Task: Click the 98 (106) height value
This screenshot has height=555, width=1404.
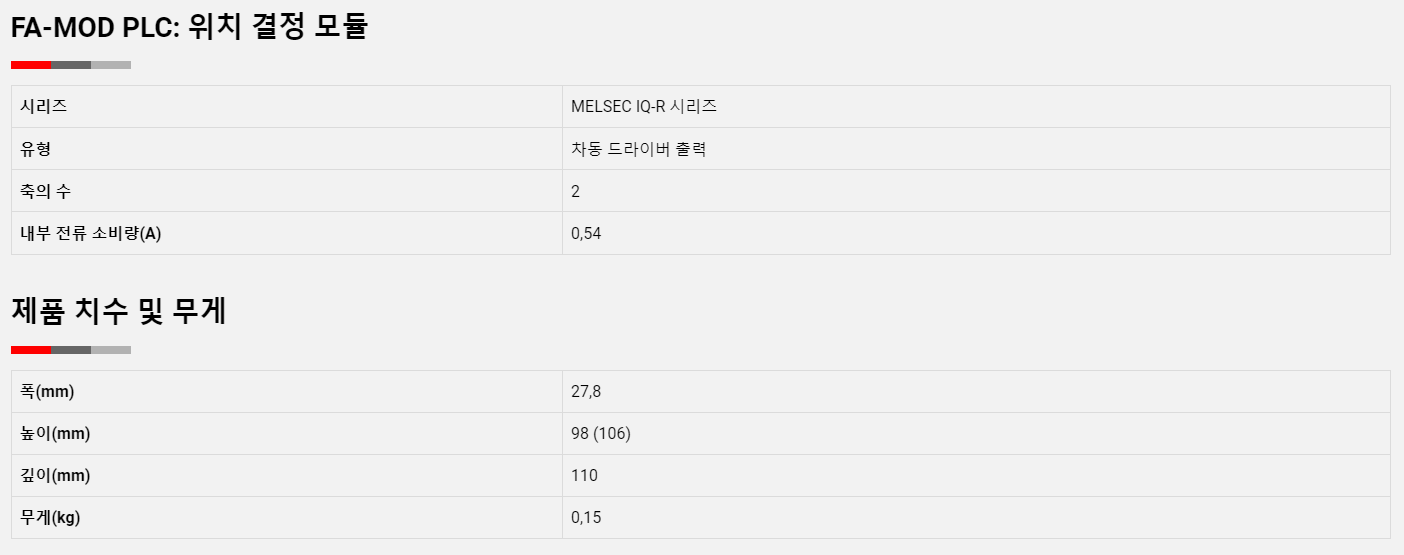Action: click(x=601, y=433)
